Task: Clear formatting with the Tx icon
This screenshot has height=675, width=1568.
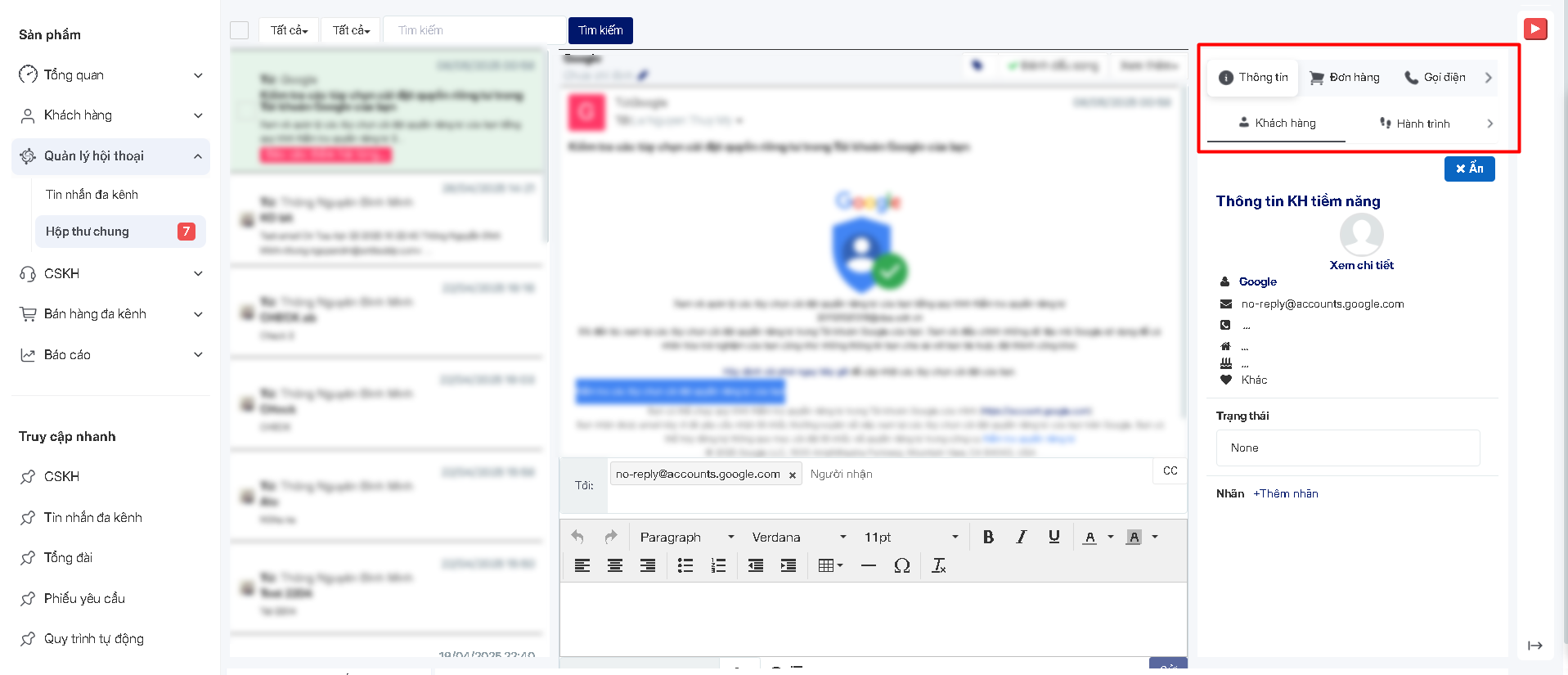Action: pyautogui.click(x=938, y=565)
